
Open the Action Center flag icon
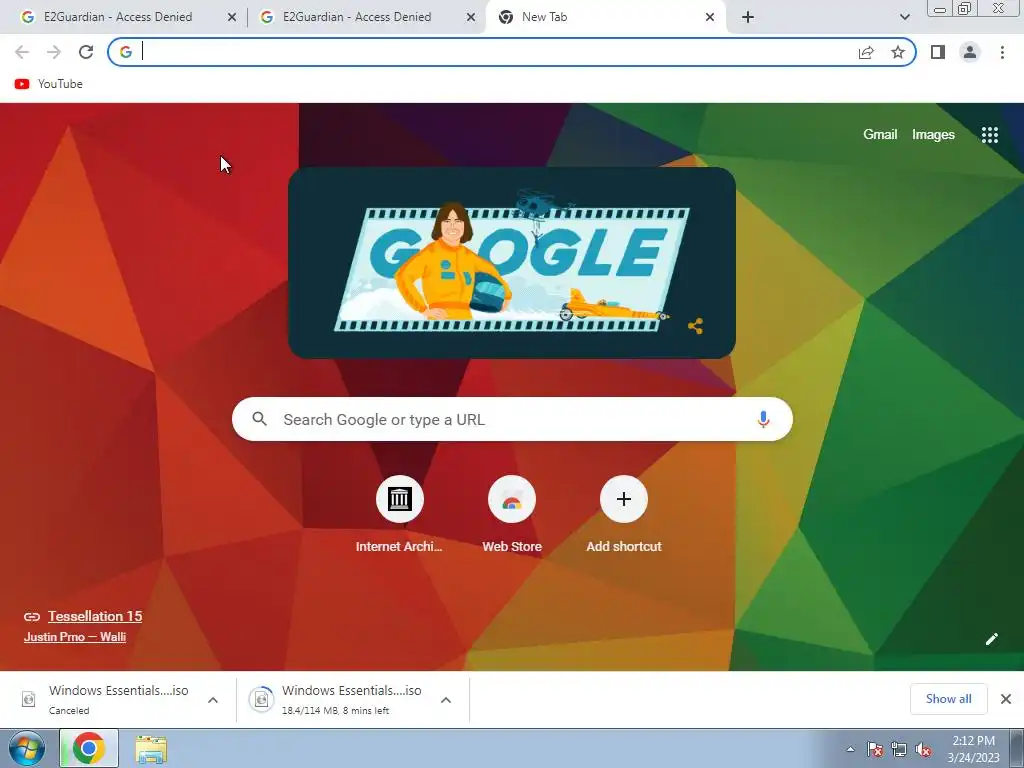(x=874, y=750)
